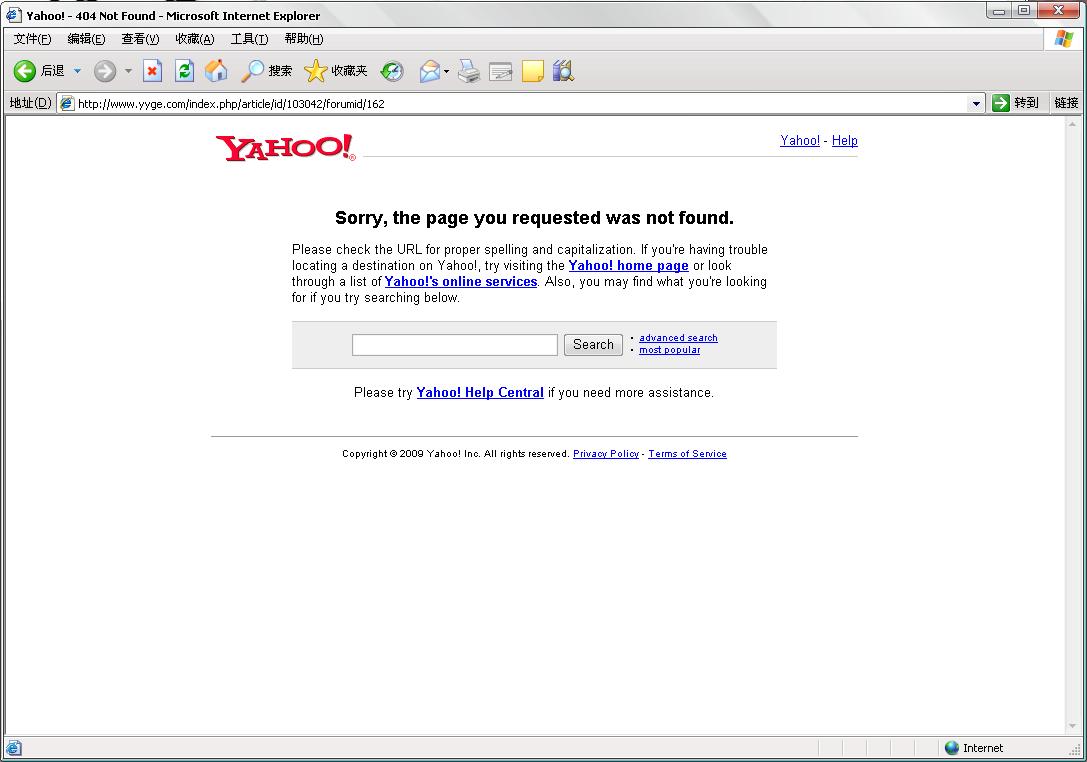Image resolution: width=1087 pixels, height=762 pixels.
Task: Follow the Yahoo! home page link
Action: 629,266
